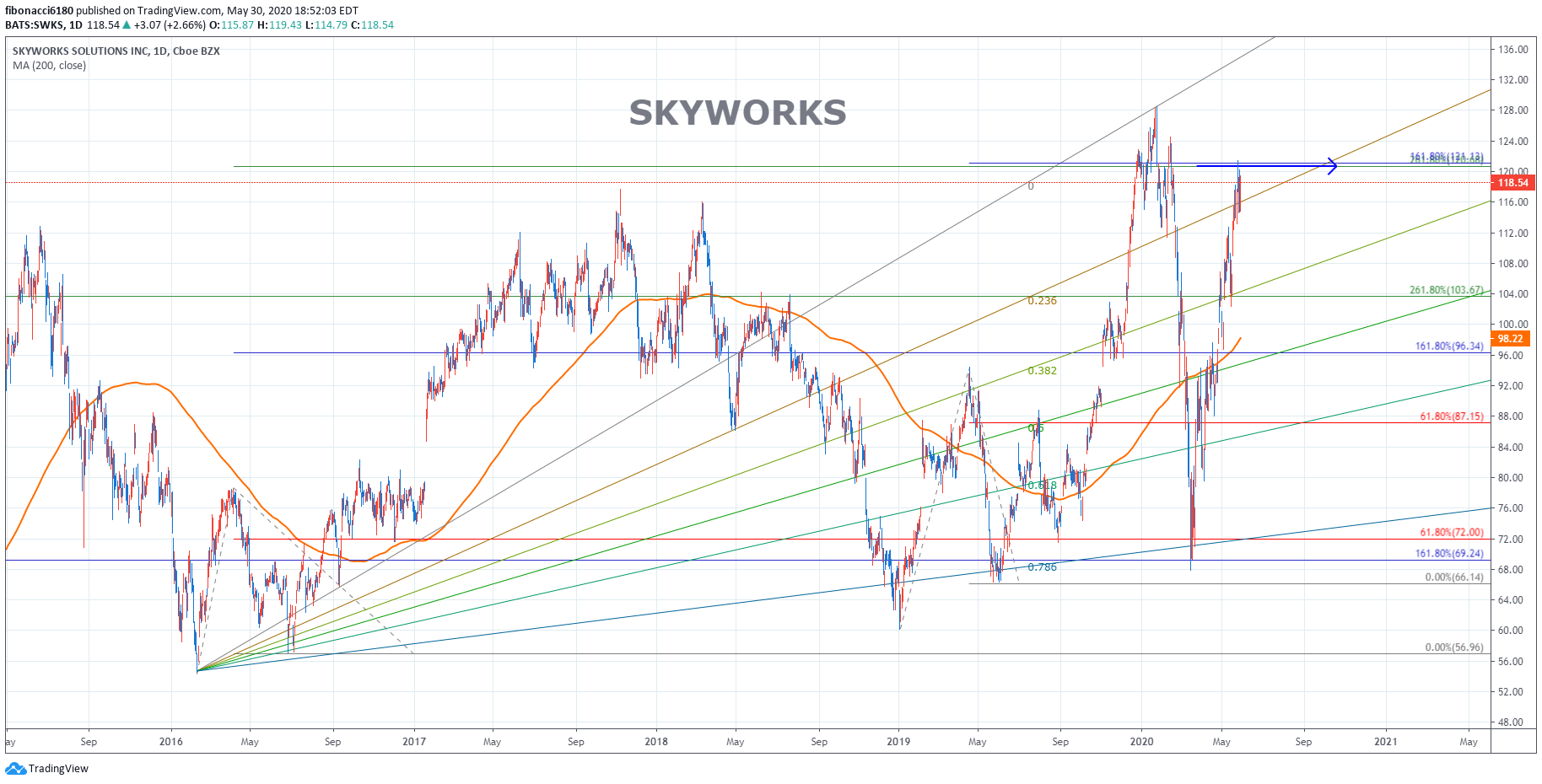This screenshot has width=1542, height=784.
Task: Click the TradingView wordmark at bottom
Action: [58, 768]
